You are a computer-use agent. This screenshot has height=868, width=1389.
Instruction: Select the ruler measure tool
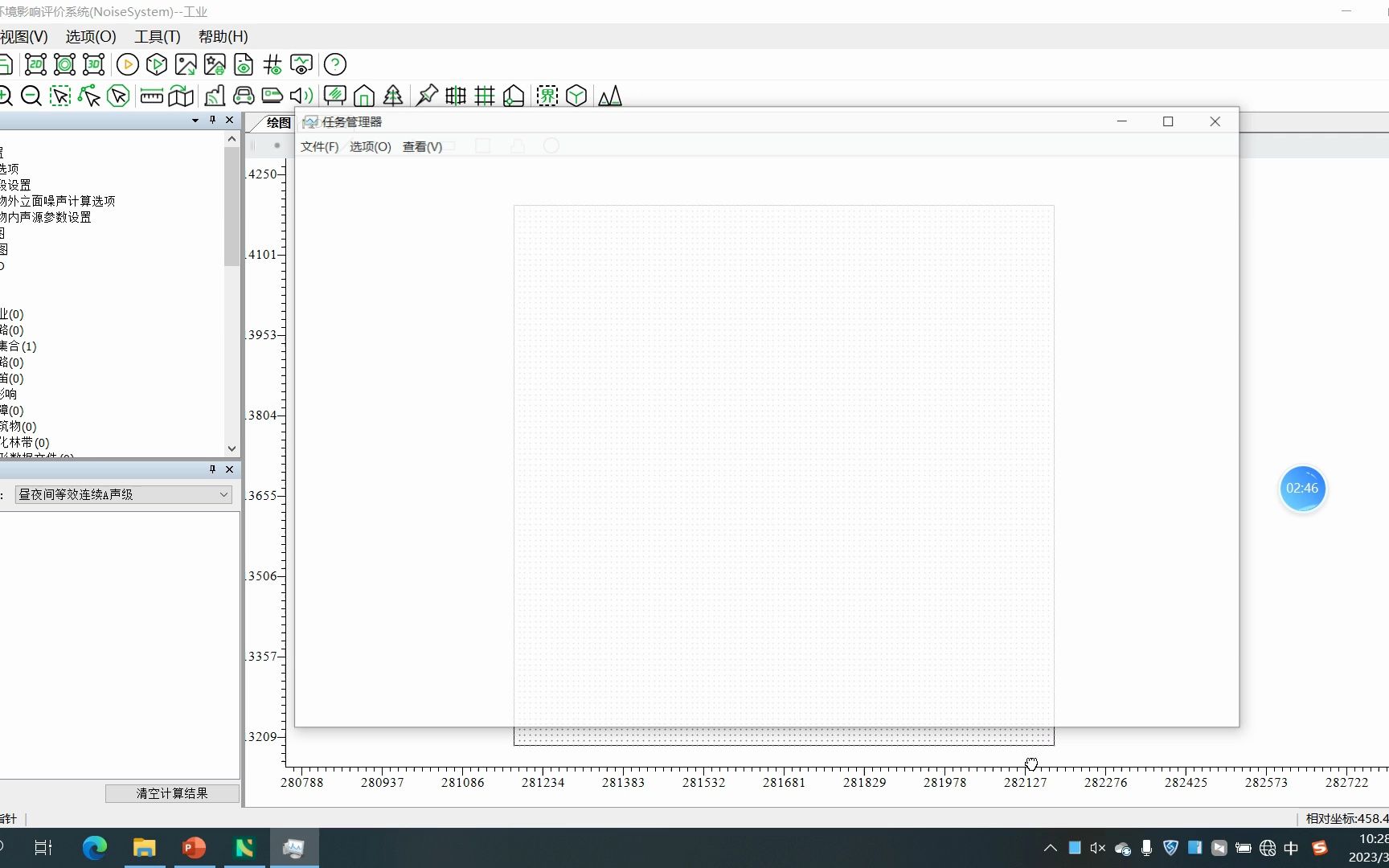[x=152, y=96]
